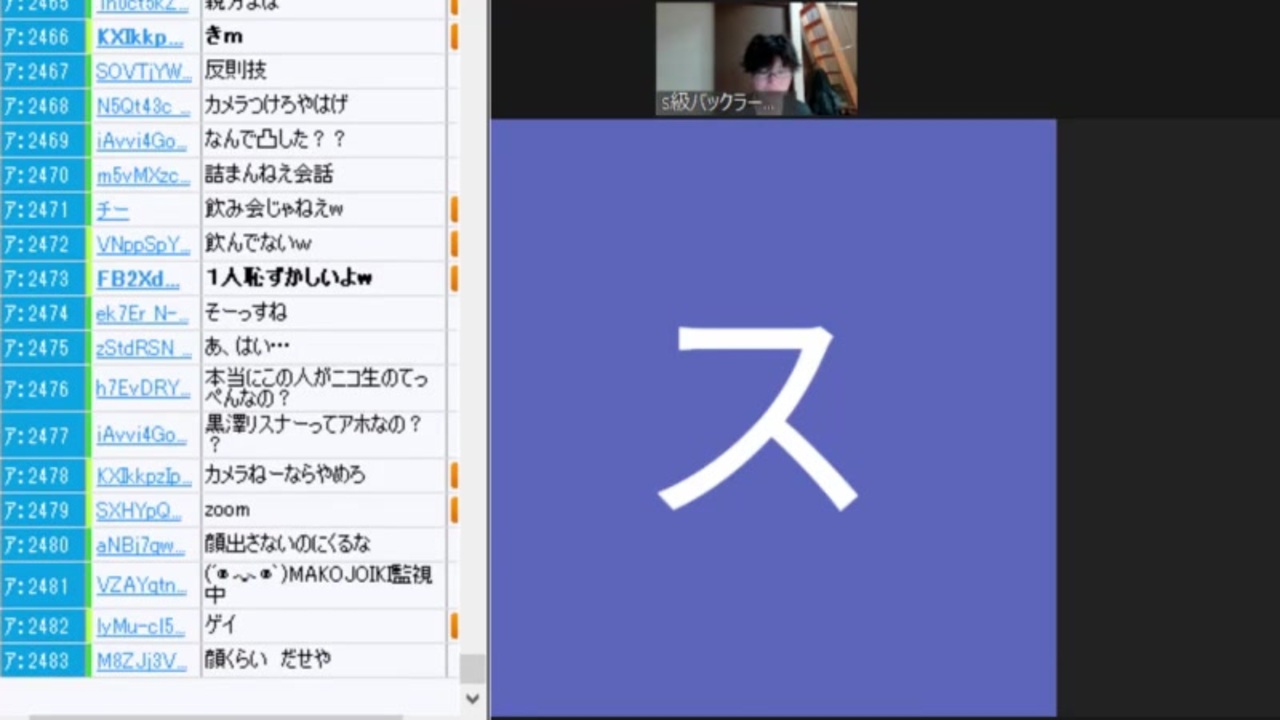Open user ID link M8ZJj3V
The image size is (1280, 720).
(x=143, y=659)
